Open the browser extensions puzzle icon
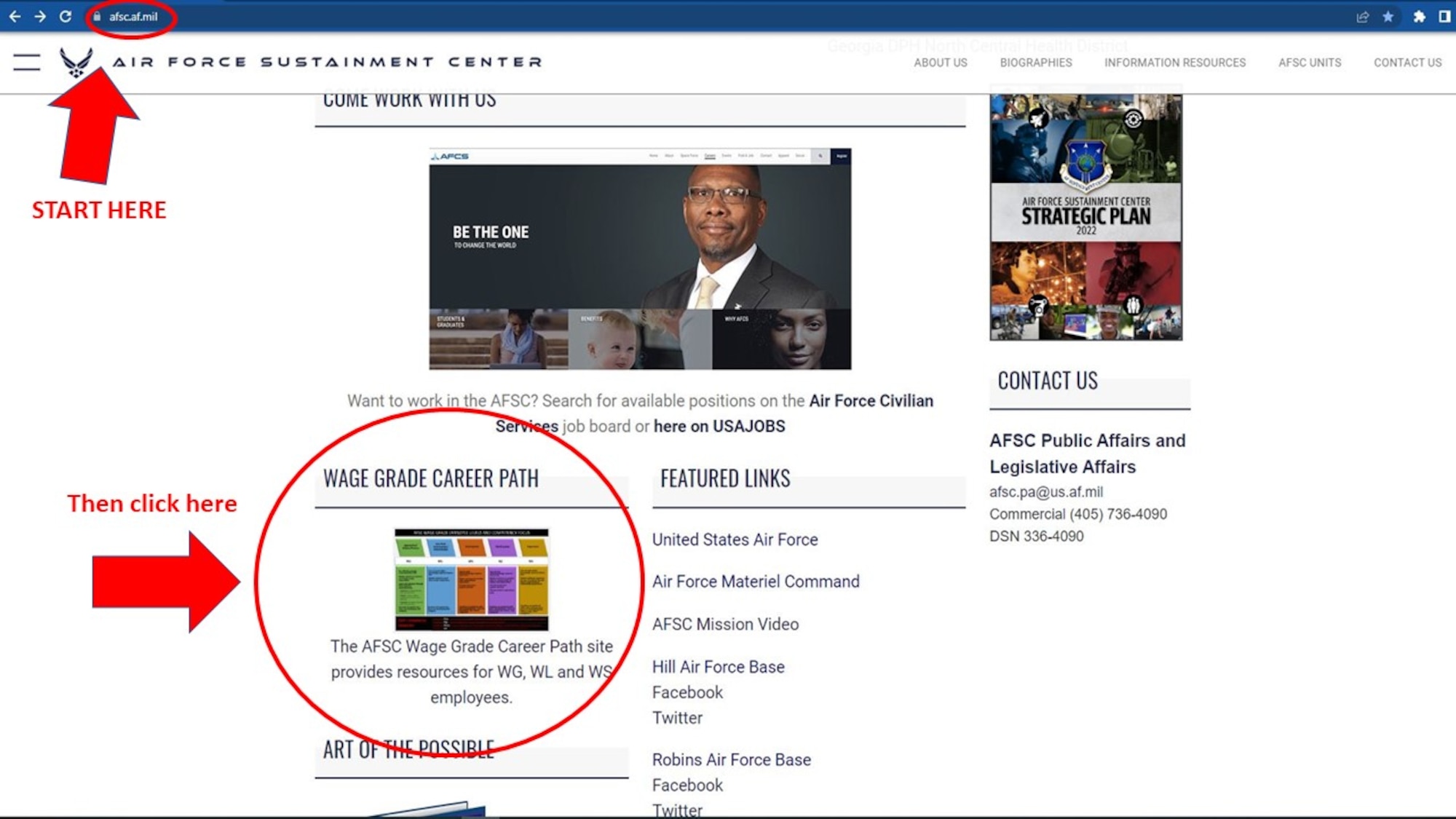Screen dimensions: 1456x819 1419,16
